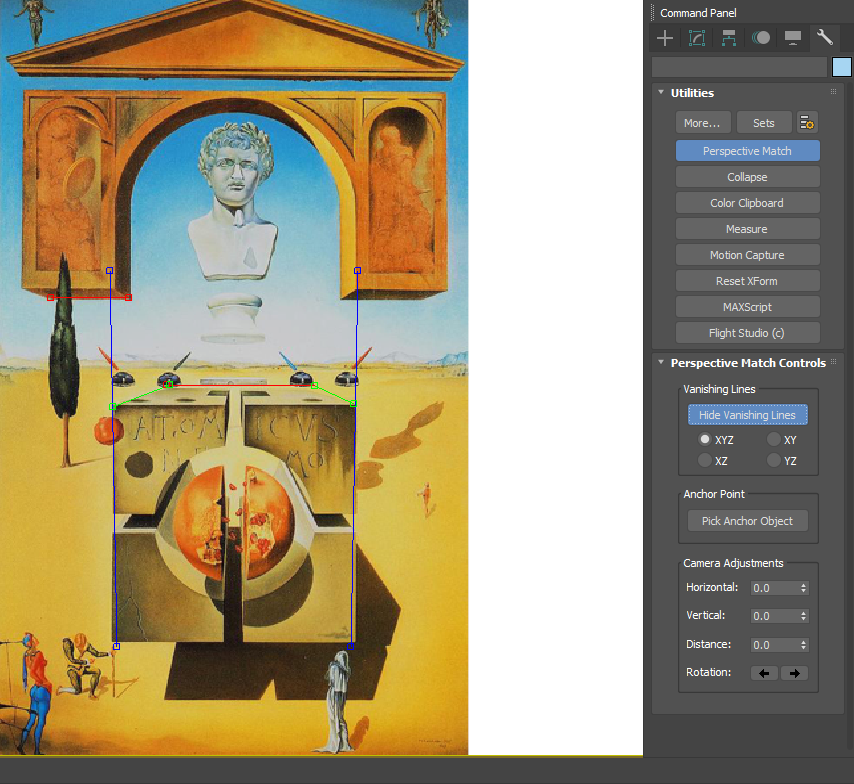The width and height of the screenshot is (854, 784).
Task: Collapse the Utilities rollout
Action: pos(661,93)
